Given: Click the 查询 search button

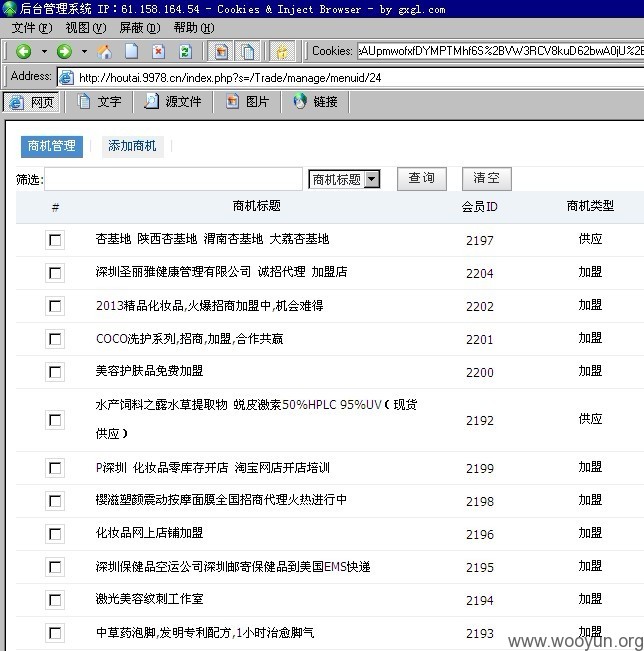Looking at the screenshot, I should point(421,179).
